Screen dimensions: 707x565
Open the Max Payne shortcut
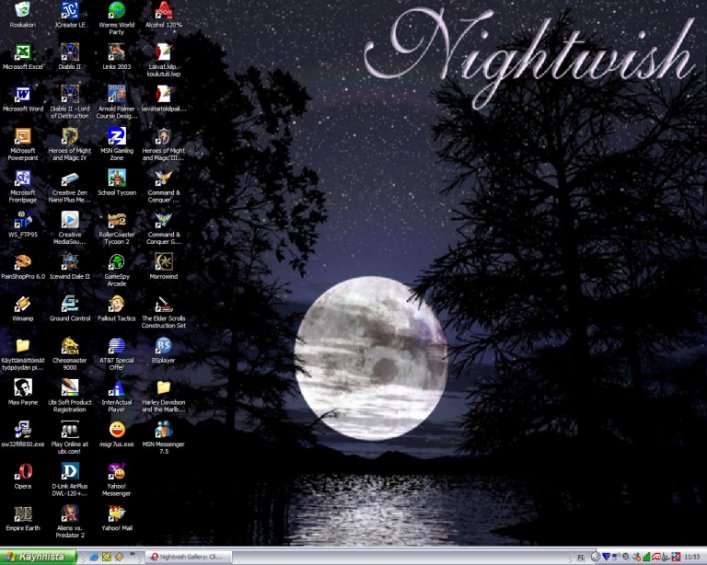(x=23, y=387)
